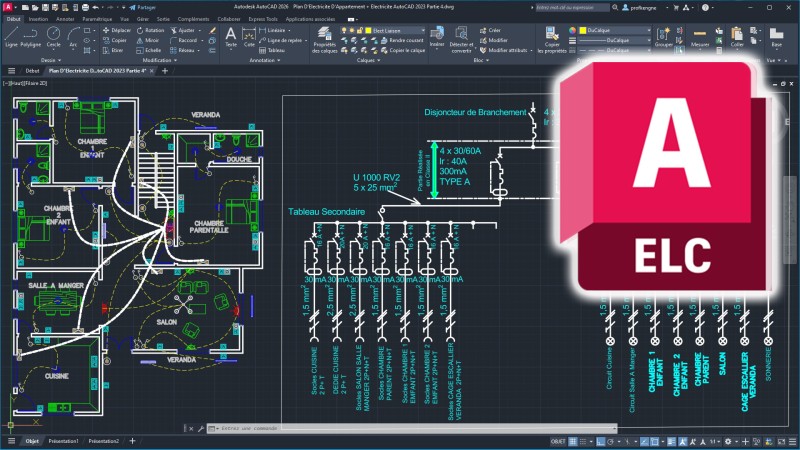Insert a Tableau table
The width and height of the screenshot is (800, 450).
point(272,51)
